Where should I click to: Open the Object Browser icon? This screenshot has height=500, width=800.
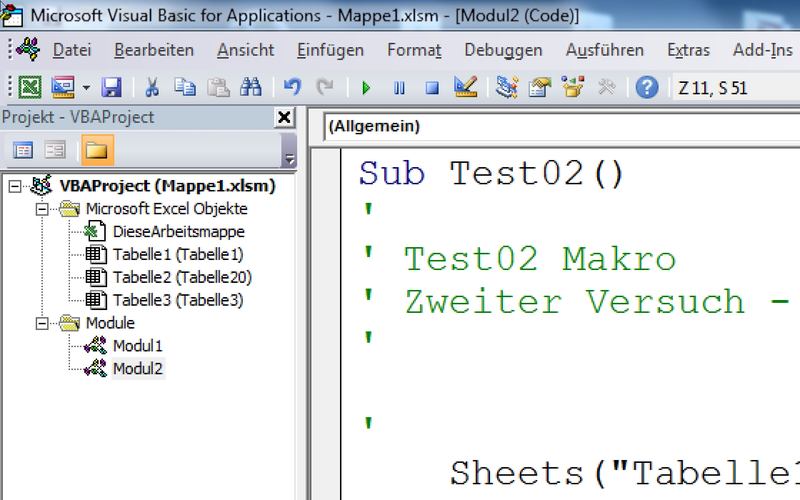pyautogui.click(x=573, y=87)
